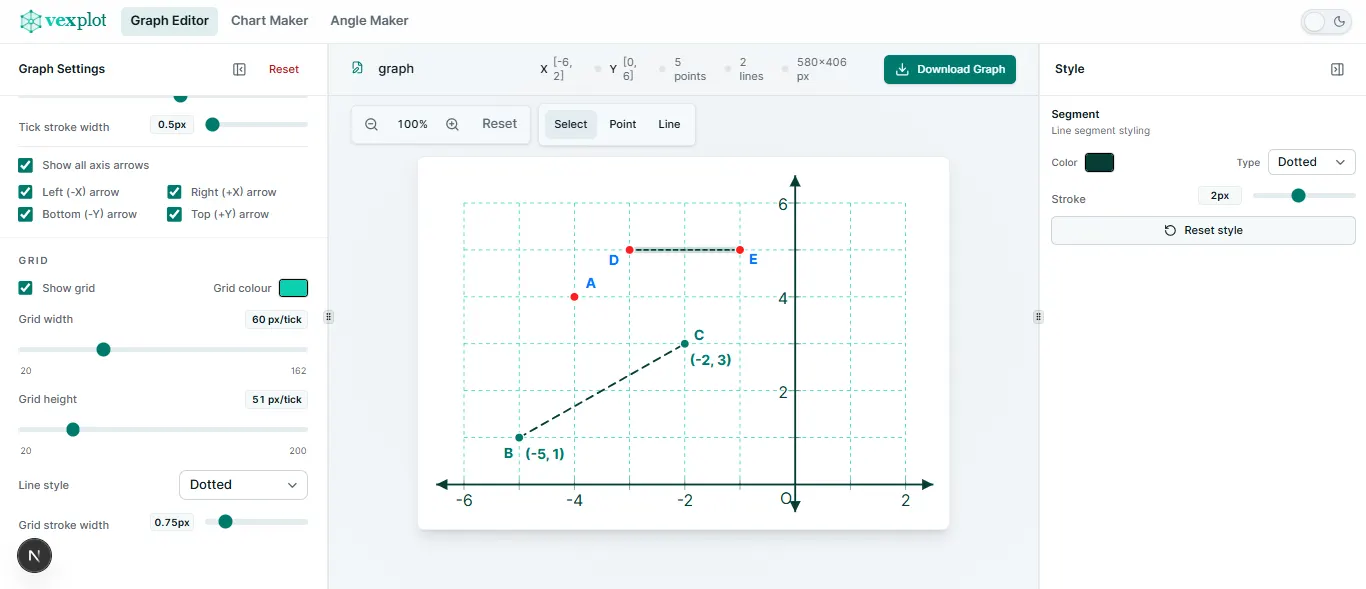Click the "(-5, 1)" coordinate label
Viewport: 1366px width, 589px height.
click(545, 454)
